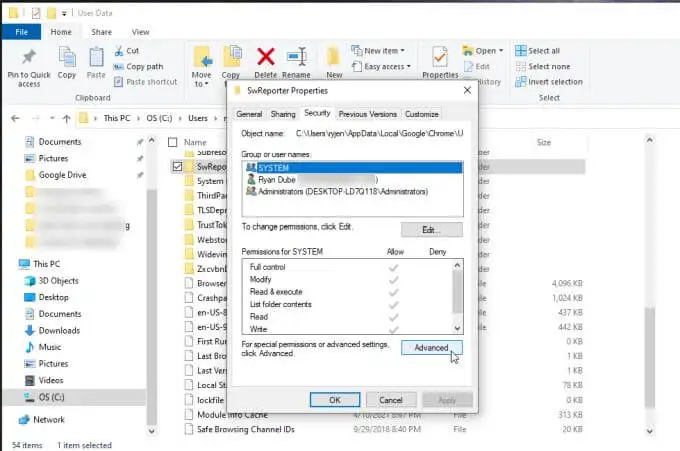Select Ryan Dube user entry
The width and height of the screenshot is (680, 451).
click(x=352, y=180)
